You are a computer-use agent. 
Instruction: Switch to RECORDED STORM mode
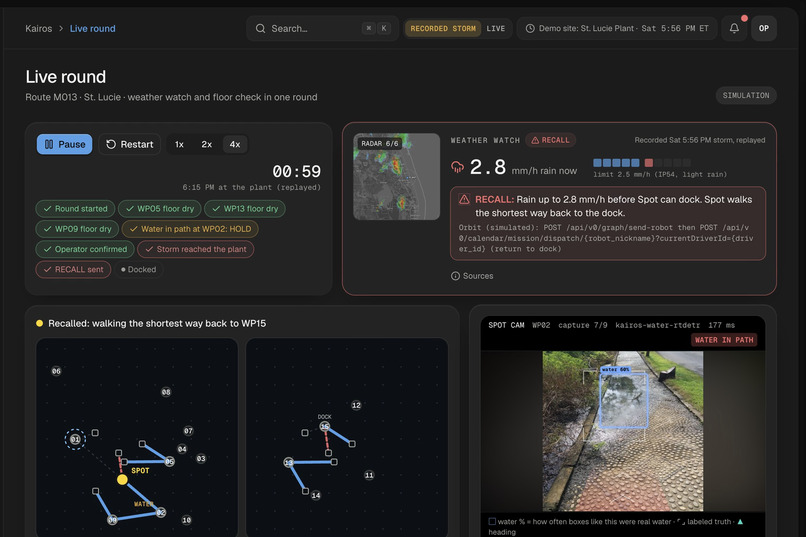click(443, 29)
